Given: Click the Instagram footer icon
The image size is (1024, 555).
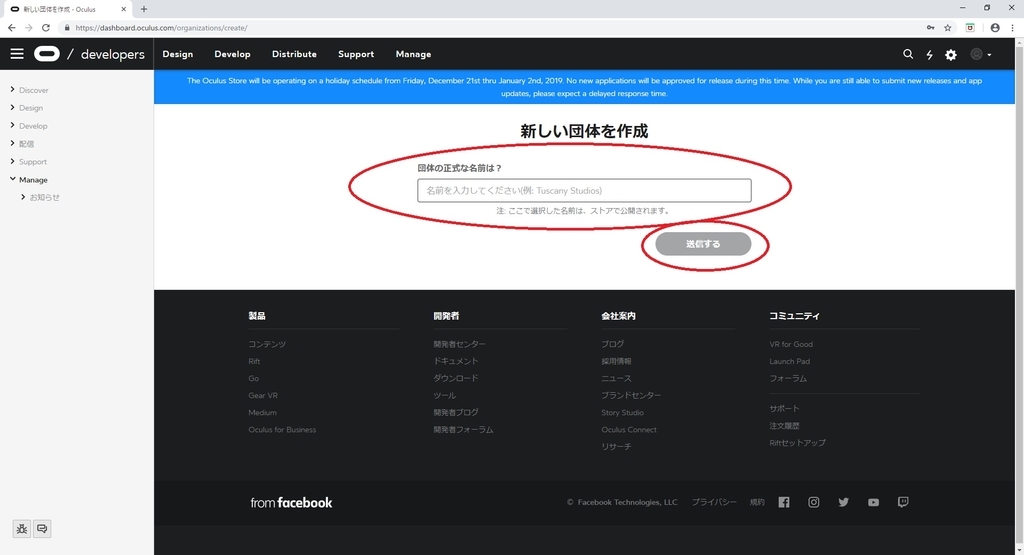Looking at the screenshot, I should [x=814, y=502].
